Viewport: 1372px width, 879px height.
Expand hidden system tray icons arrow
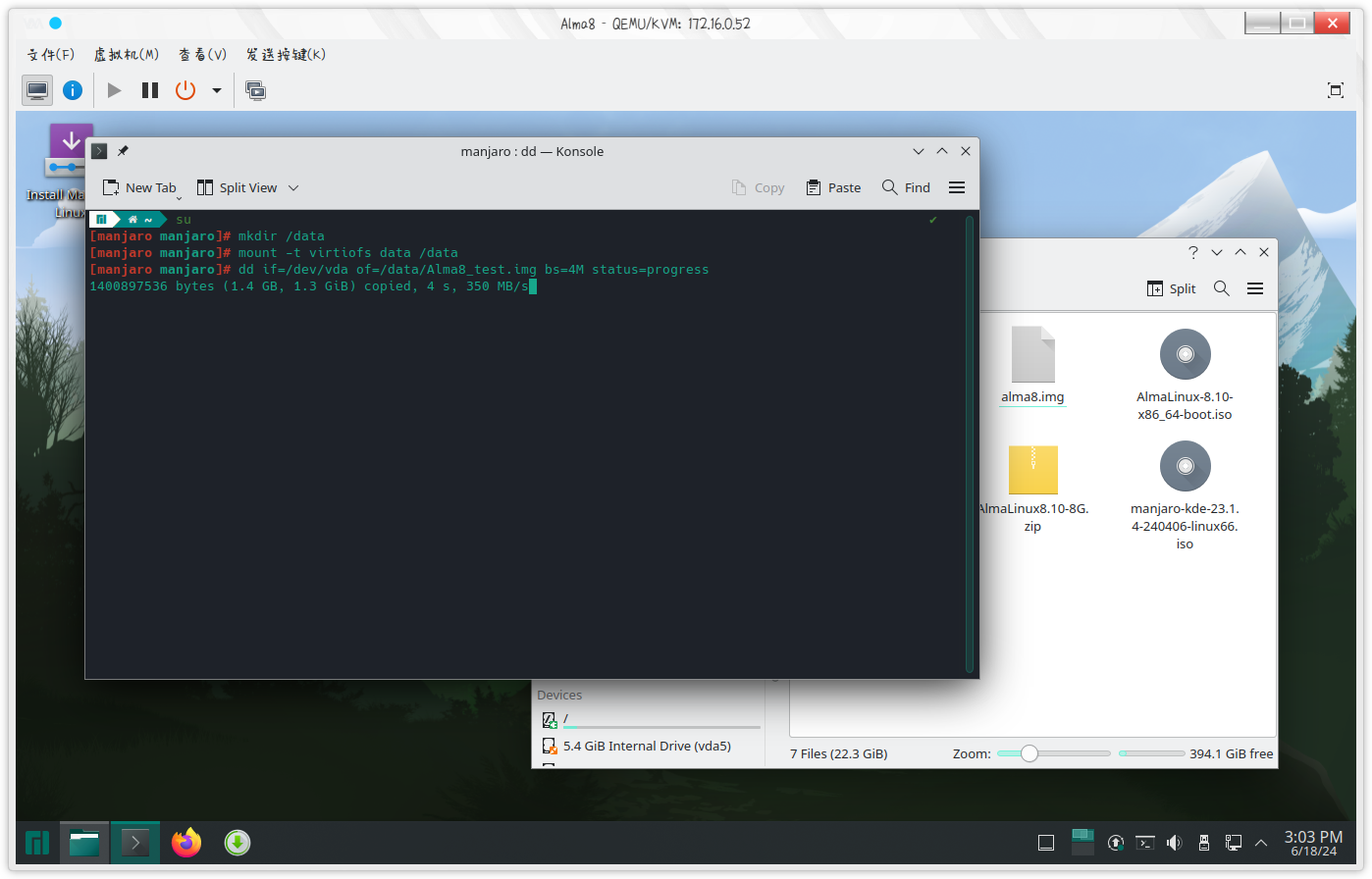1262,843
